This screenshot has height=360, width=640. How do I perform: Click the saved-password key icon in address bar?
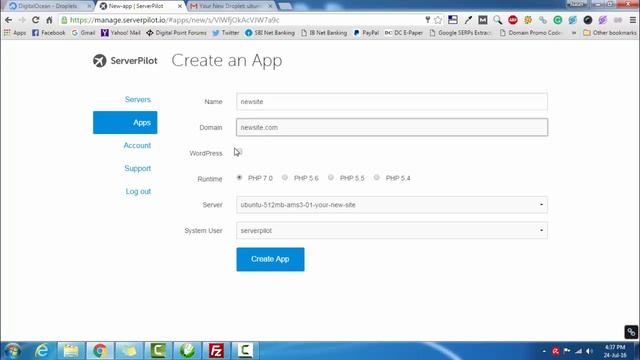pyautogui.click(x=427, y=20)
